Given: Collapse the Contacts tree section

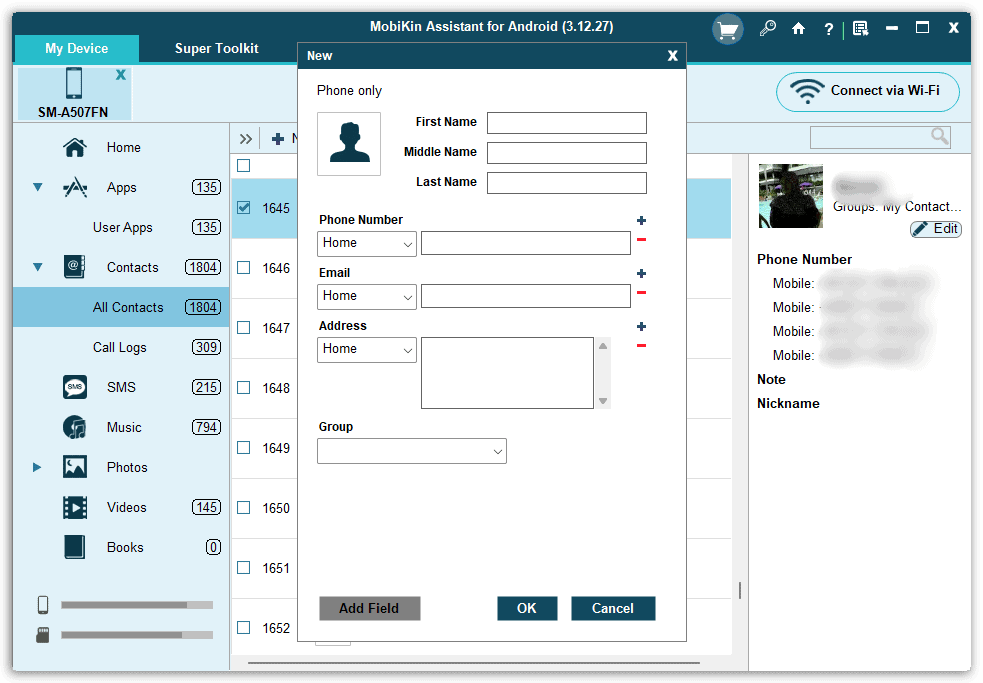Looking at the screenshot, I should pos(38,267).
